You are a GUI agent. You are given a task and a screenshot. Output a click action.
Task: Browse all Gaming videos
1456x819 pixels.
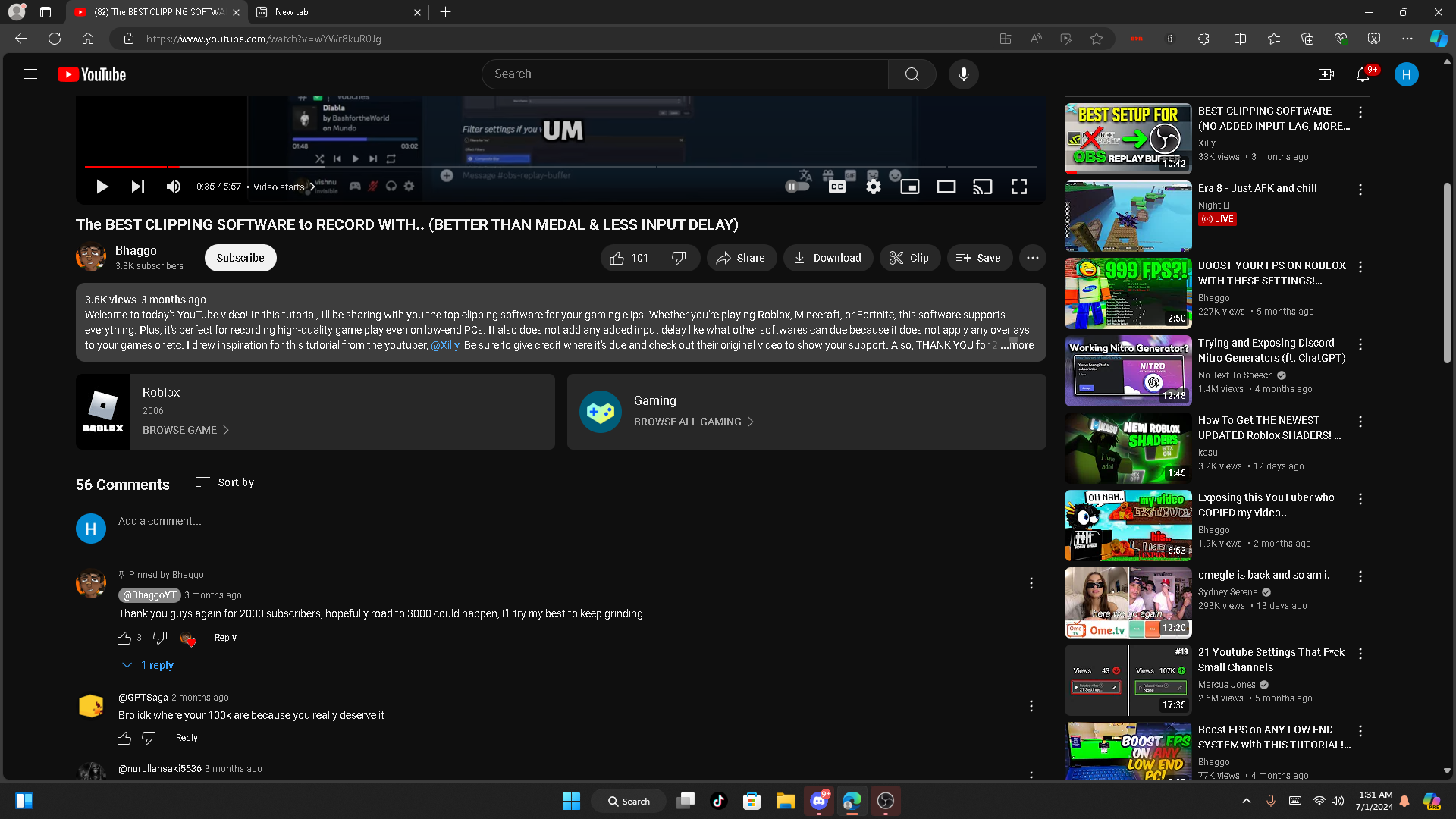tap(694, 422)
